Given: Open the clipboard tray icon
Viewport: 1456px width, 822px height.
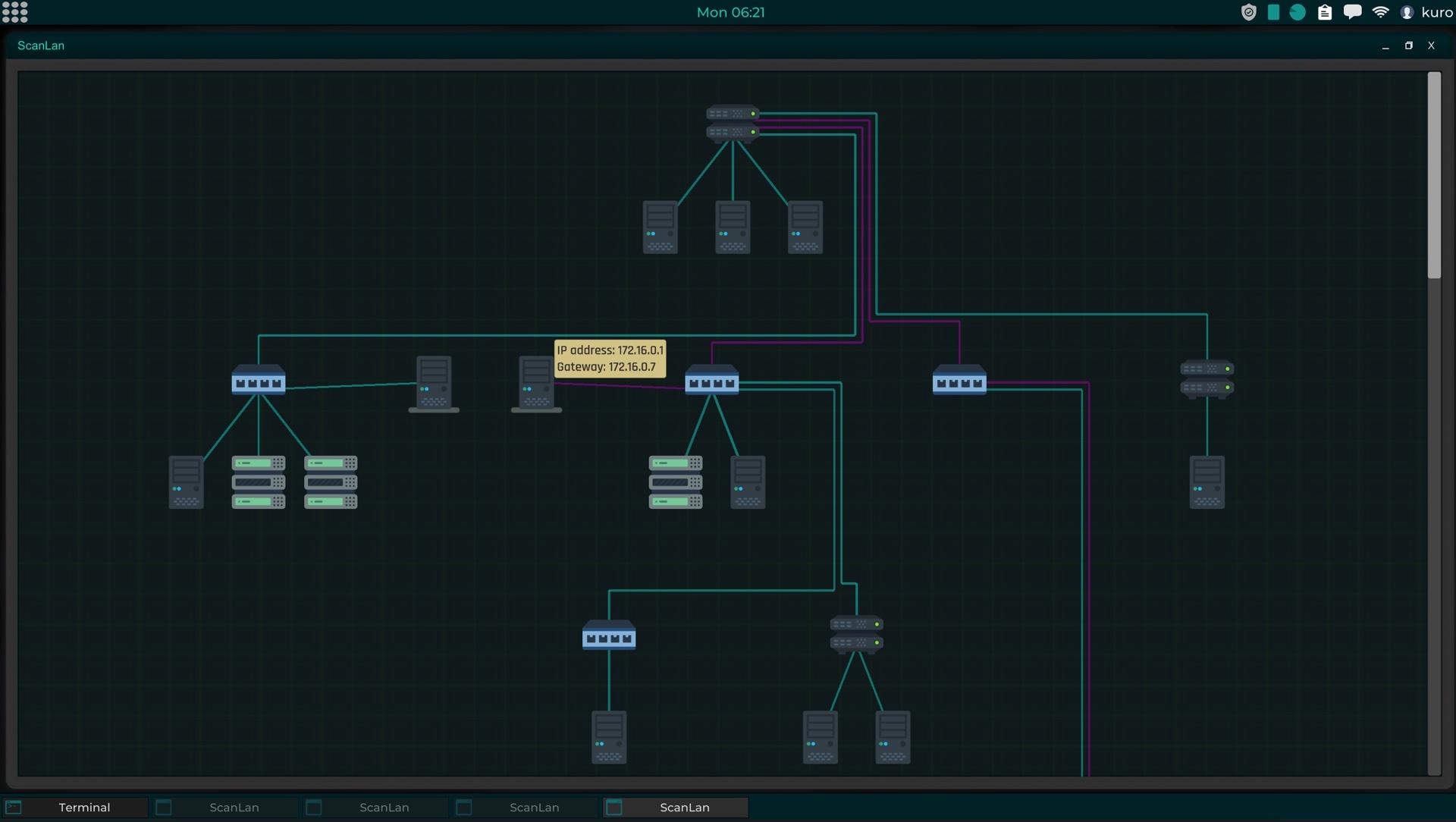Looking at the screenshot, I should [1325, 12].
